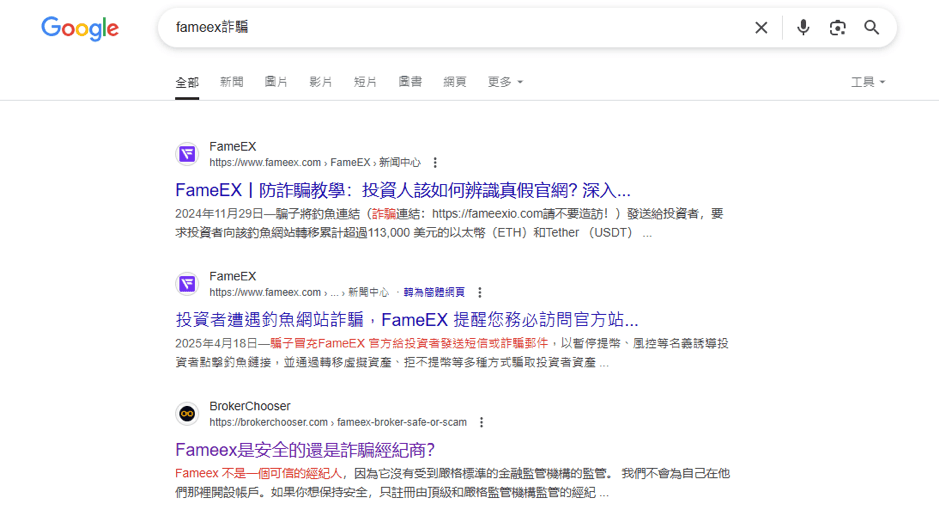The width and height of the screenshot is (939, 522).
Task: Click the FameEX site name of the first result
Action: tap(232, 147)
